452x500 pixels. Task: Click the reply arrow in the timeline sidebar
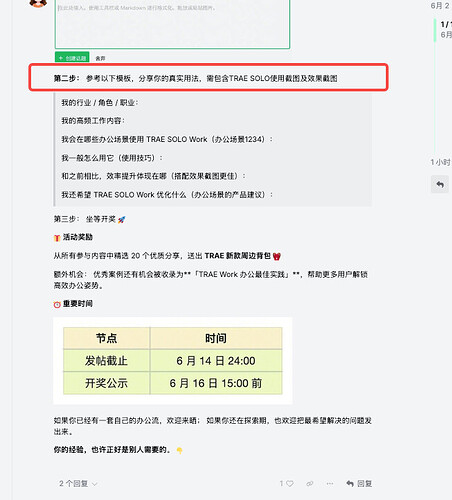click(x=440, y=184)
